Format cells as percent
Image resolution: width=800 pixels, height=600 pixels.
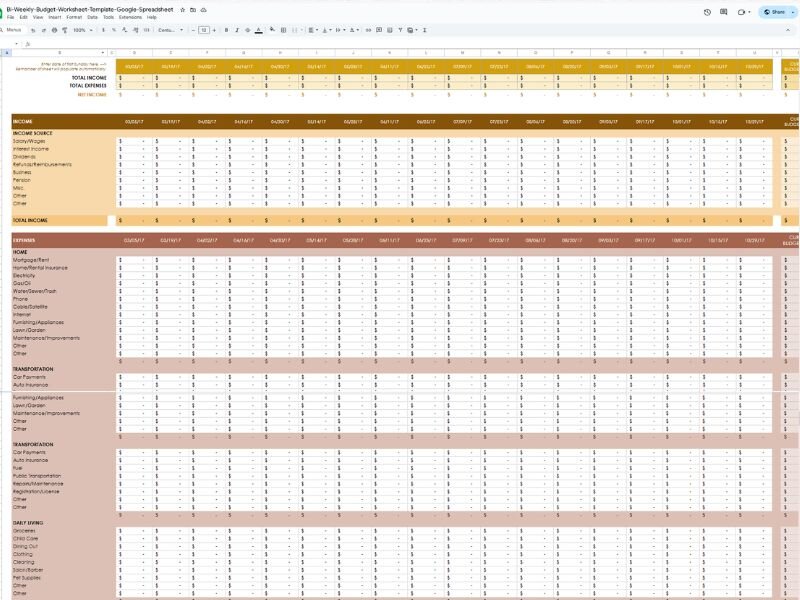click(114, 30)
